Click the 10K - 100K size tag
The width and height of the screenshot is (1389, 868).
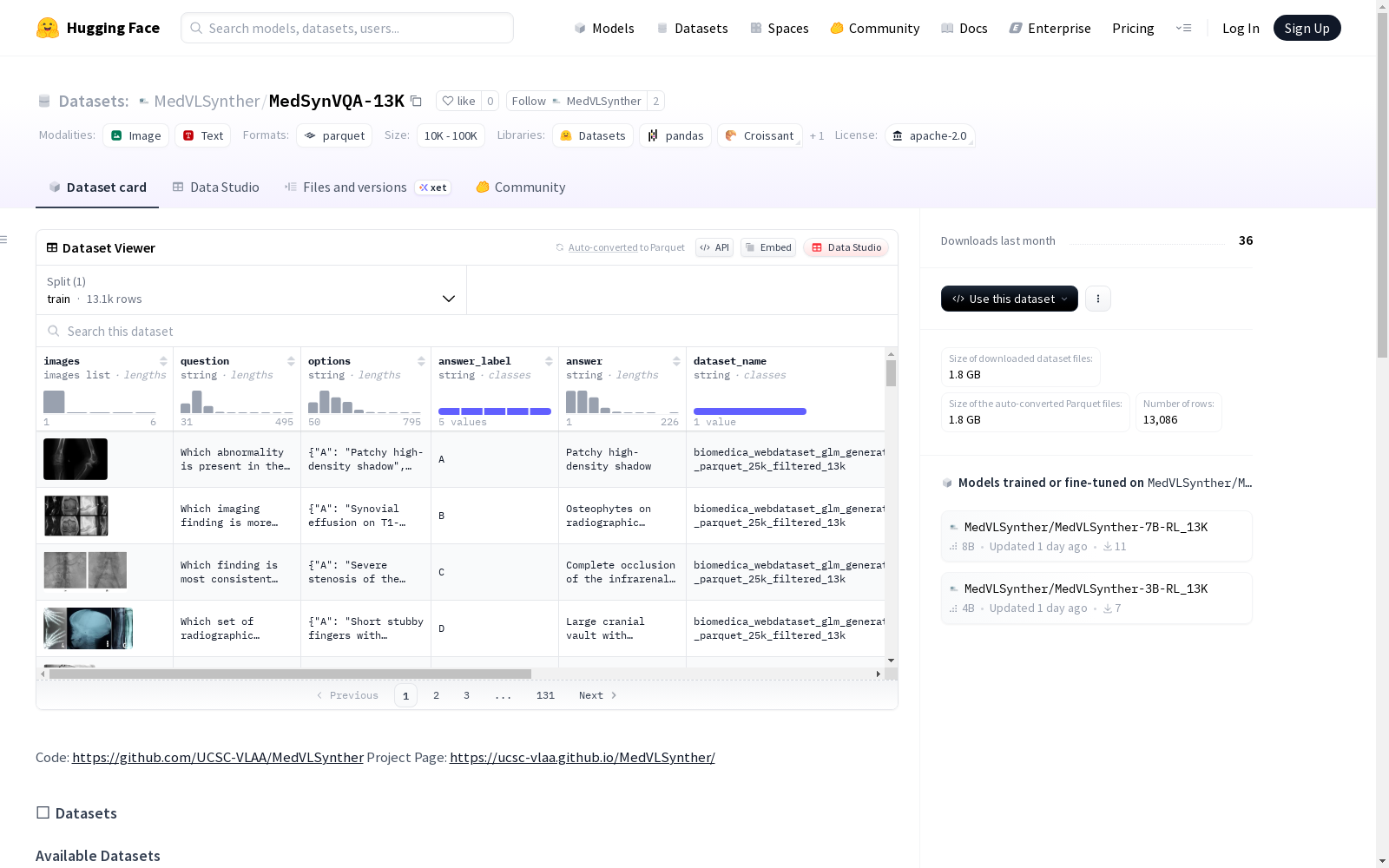coord(451,135)
